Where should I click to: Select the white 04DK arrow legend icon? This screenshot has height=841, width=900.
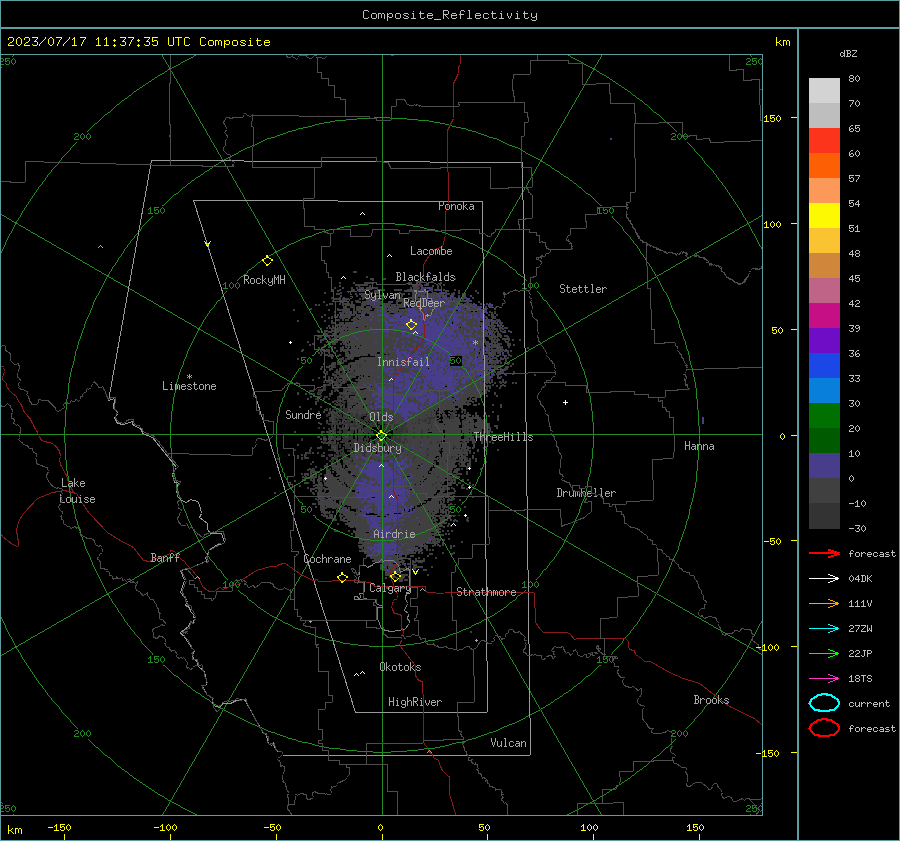824,578
